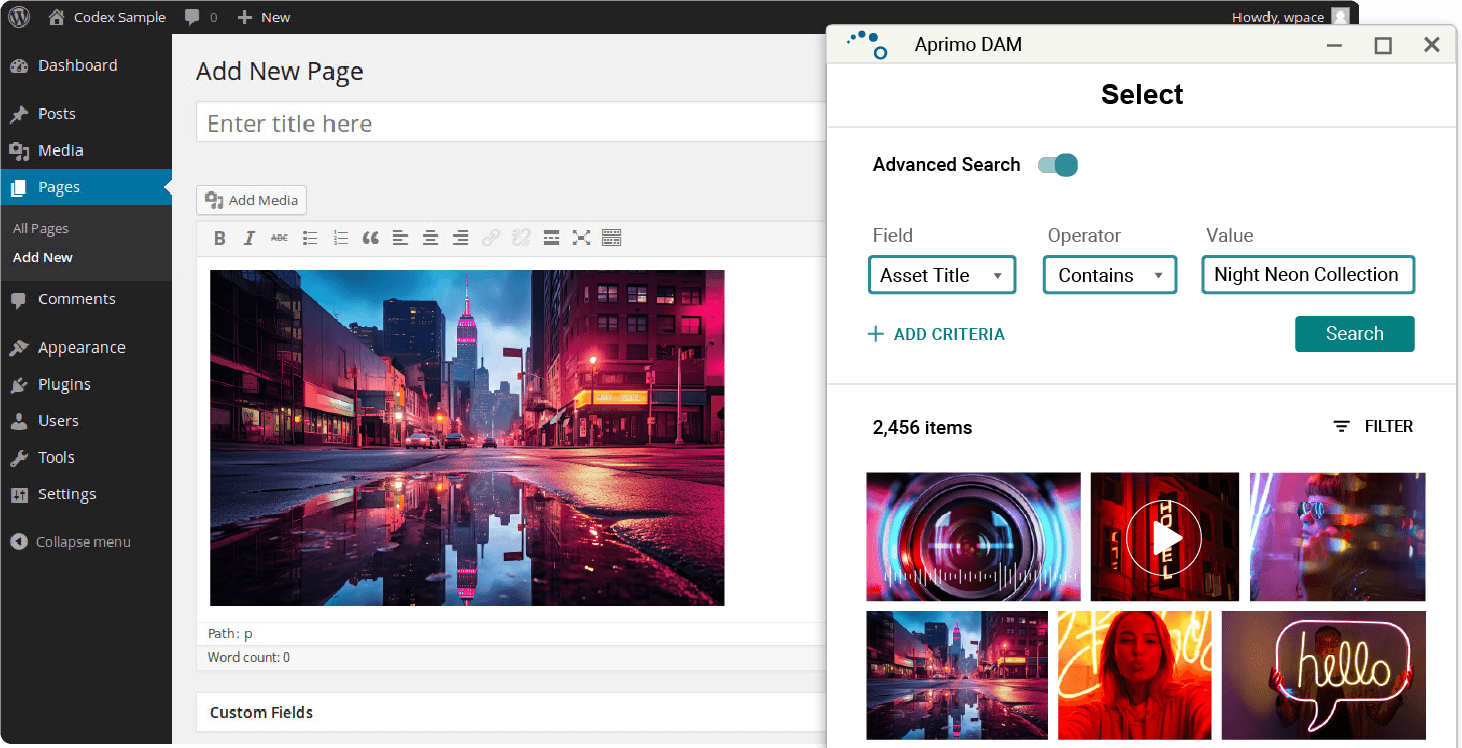This screenshot has width=1462, height=748.
Task: Select the blonde woman neon thumbnail
Action: (x=1134, y=675)
